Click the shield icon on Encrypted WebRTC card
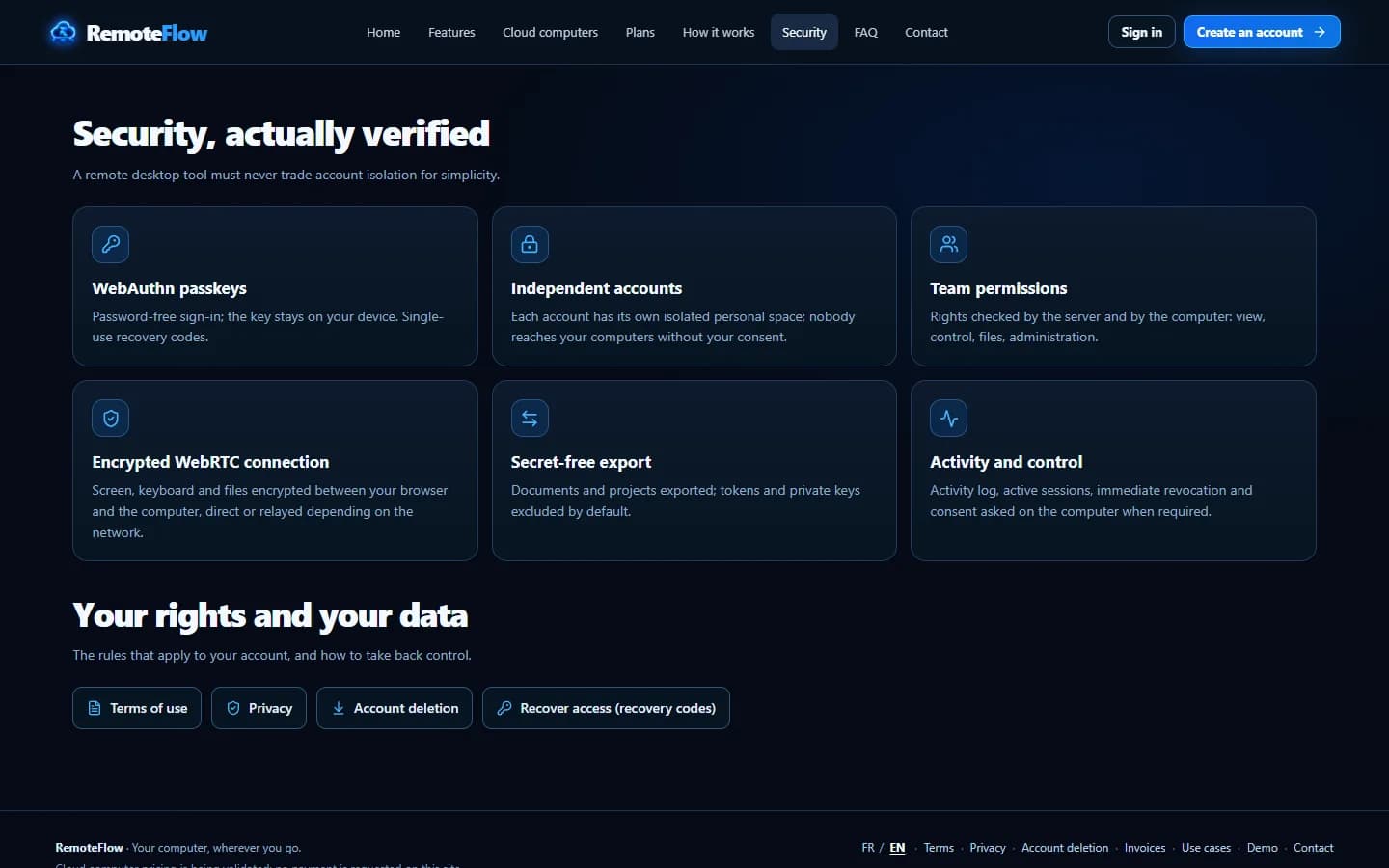The height and width of the screenshot is (868, 1389). tap(111, 418)
